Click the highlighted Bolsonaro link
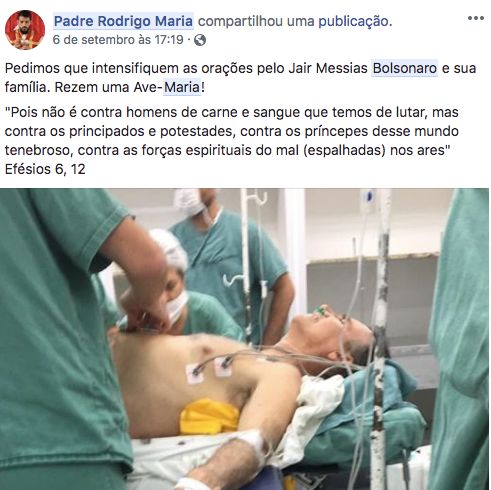491x490 pixels. click(405, 68)
